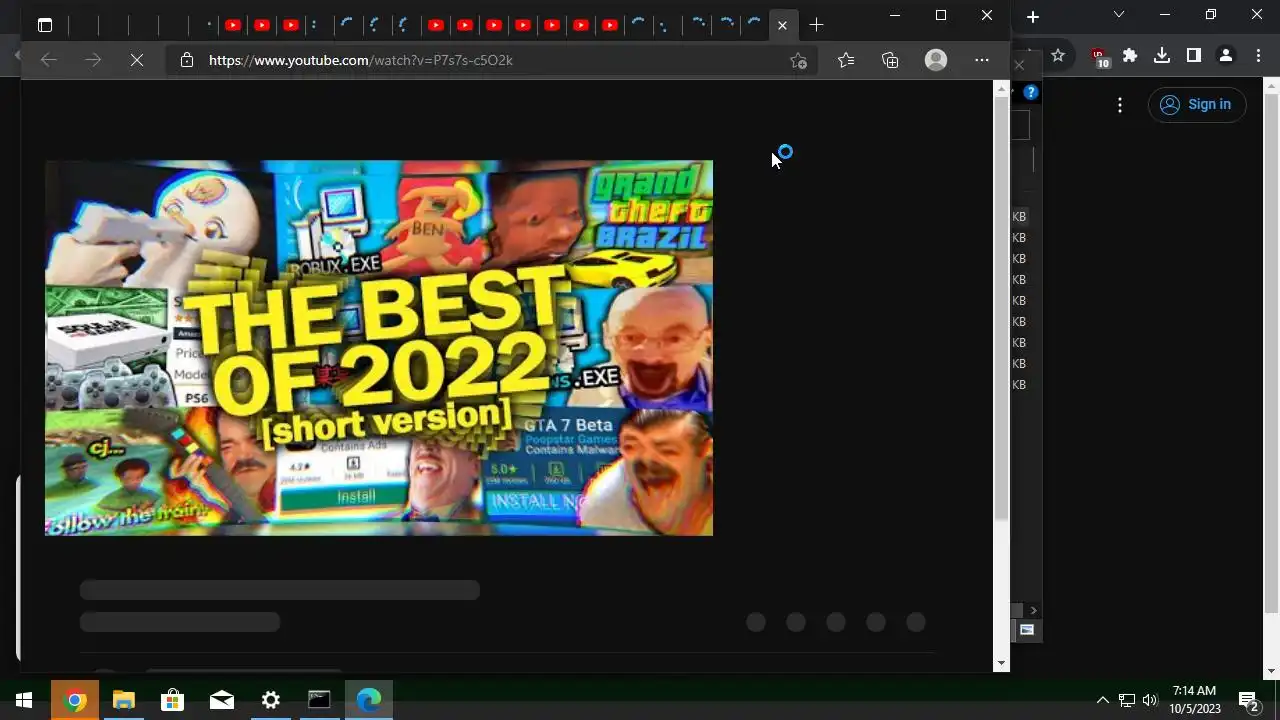The height and width of the screenshot is (720, 1280).
Task: Open the Windows notification center
Action: point(1249,700)
